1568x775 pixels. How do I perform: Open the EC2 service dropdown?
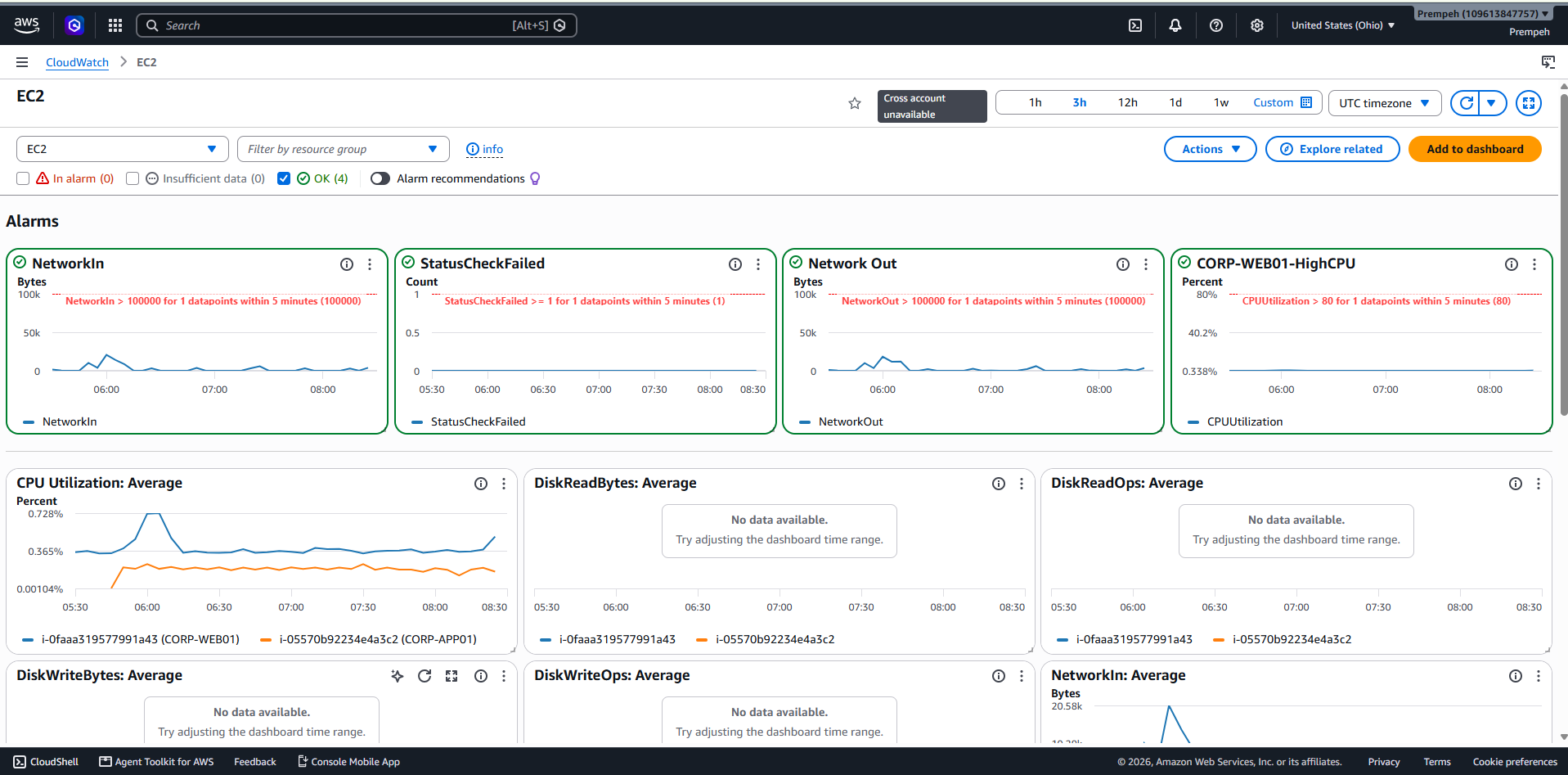tap(122, 149)
